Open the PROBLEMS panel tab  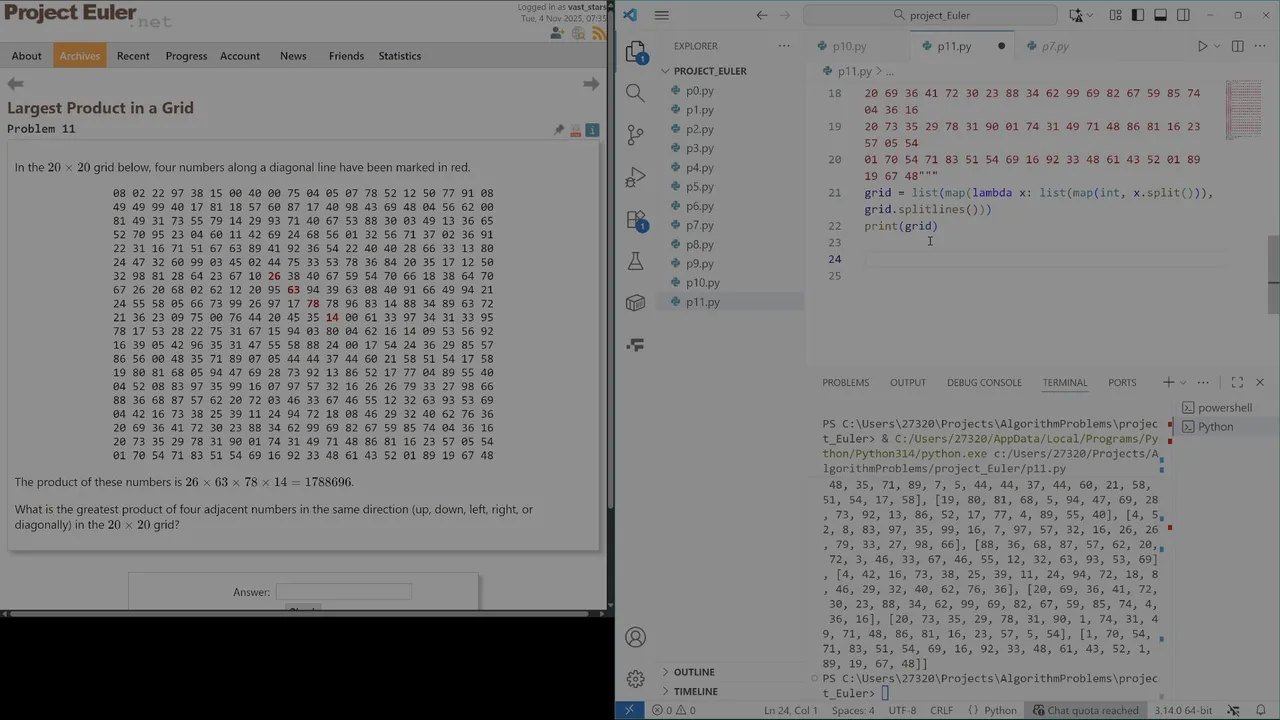coord(845,382)
